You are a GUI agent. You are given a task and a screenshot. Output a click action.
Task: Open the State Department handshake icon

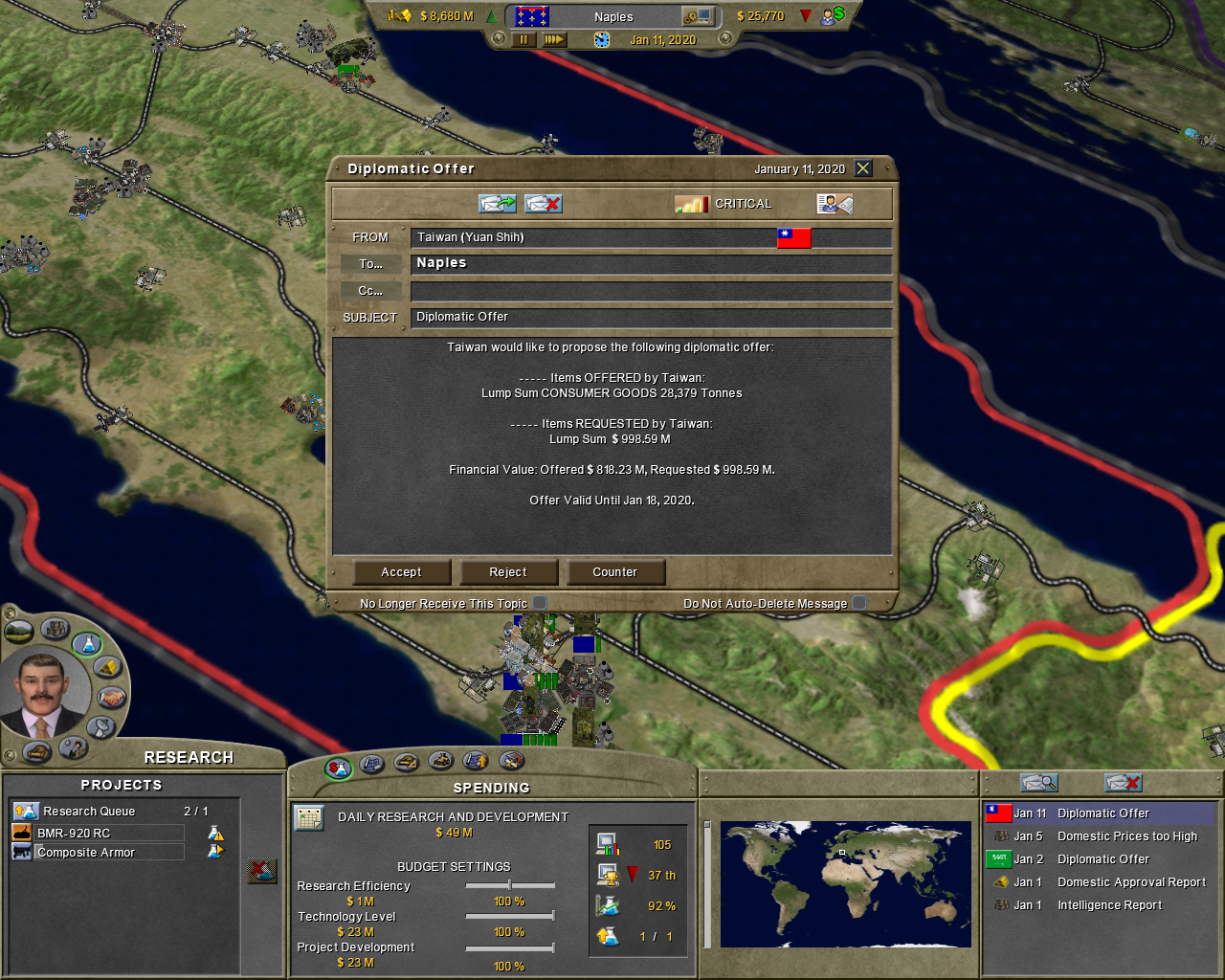point(111,698)
